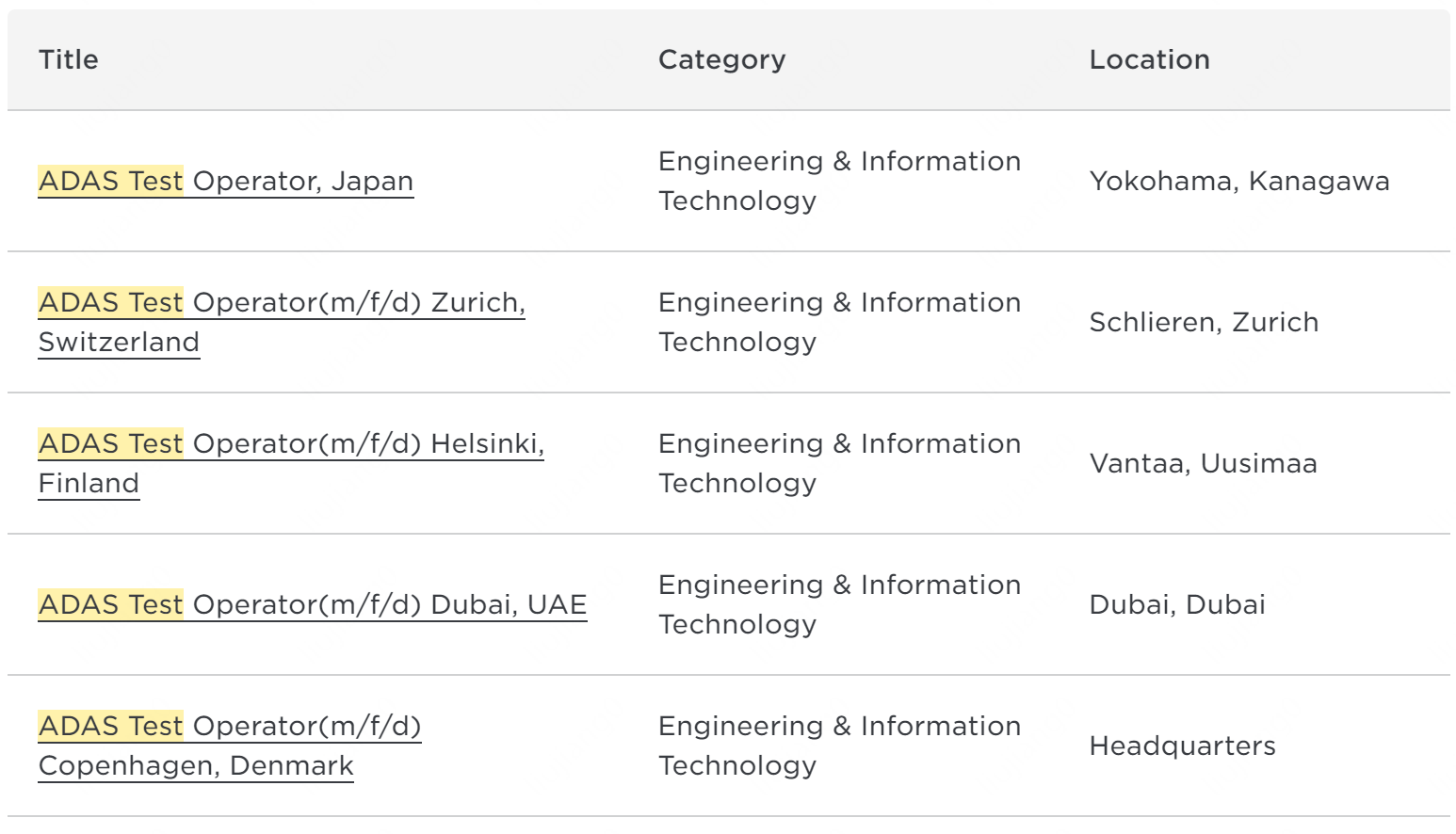Click the Dubai row's Engineering & Information Technology category
This screenshot has height=834, width=1456.
[x=840, y=604]
